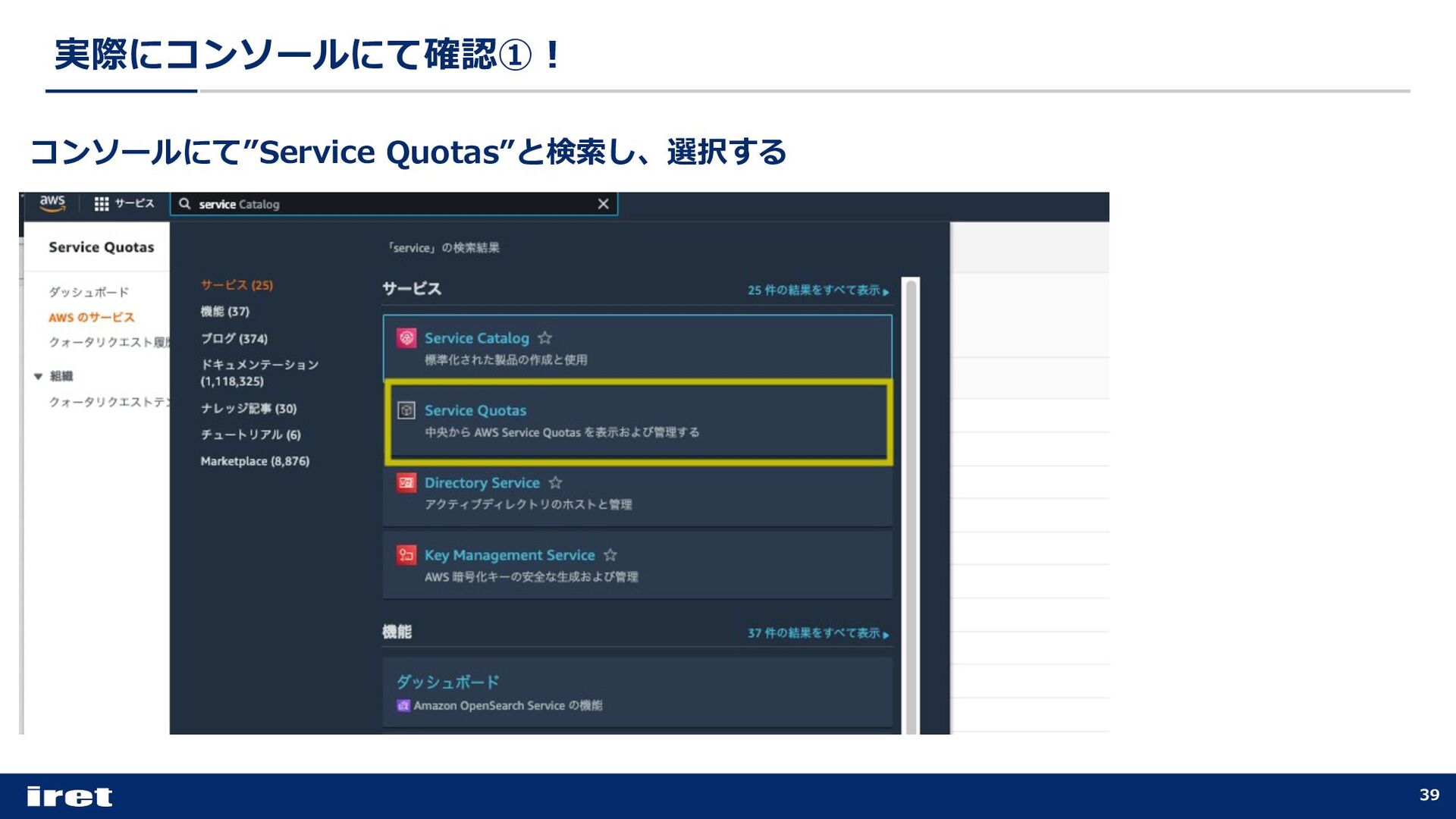1456x819 pixels.
Task: Clear the search box with X
Action: point(604,203)
